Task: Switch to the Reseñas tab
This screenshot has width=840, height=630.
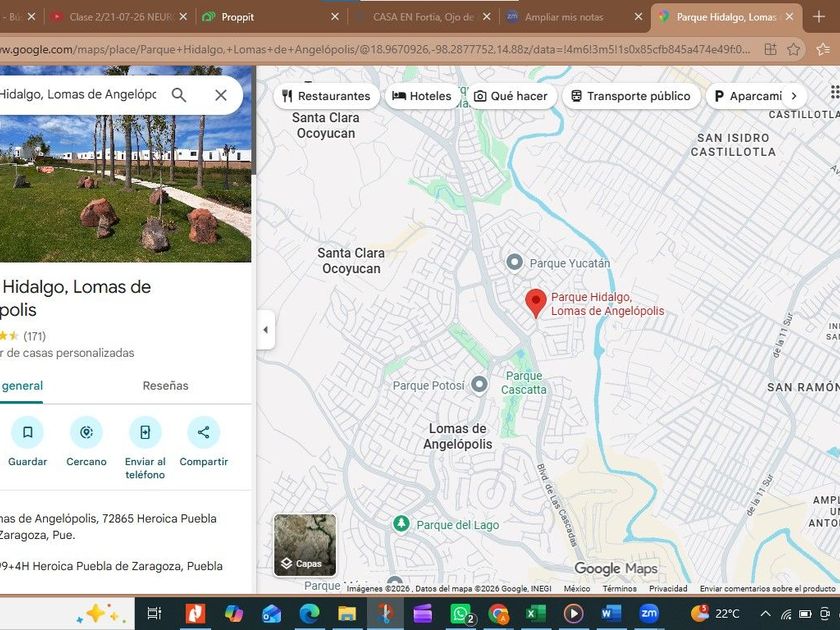Action: (165, 386)
